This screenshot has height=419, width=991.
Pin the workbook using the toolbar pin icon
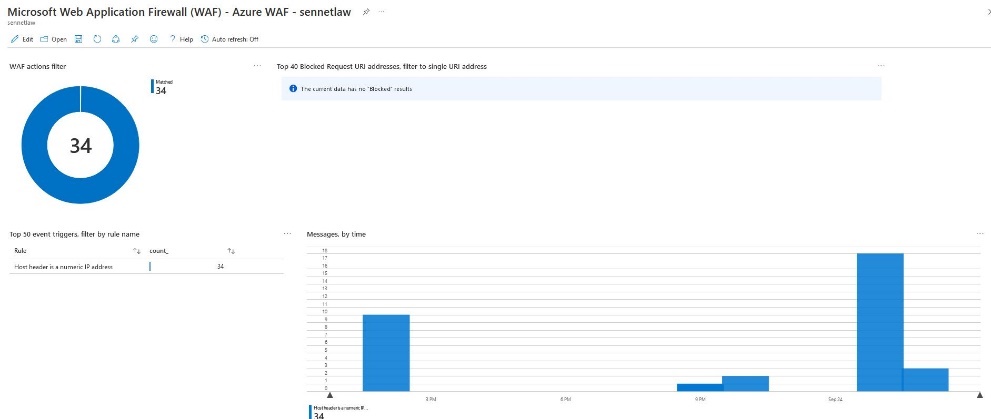[x=134, y=39]
